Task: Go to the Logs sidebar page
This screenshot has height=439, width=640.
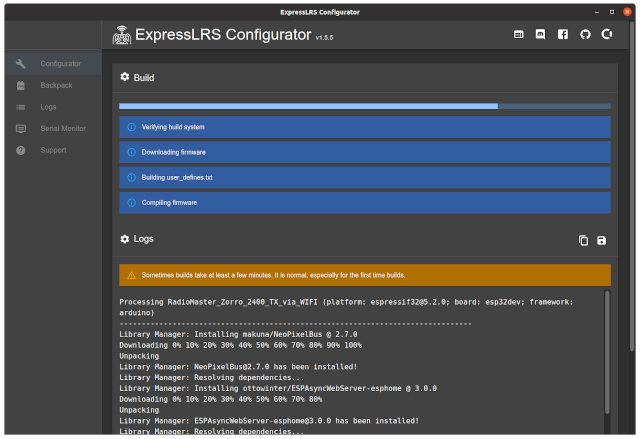Action: click(53, 107)
